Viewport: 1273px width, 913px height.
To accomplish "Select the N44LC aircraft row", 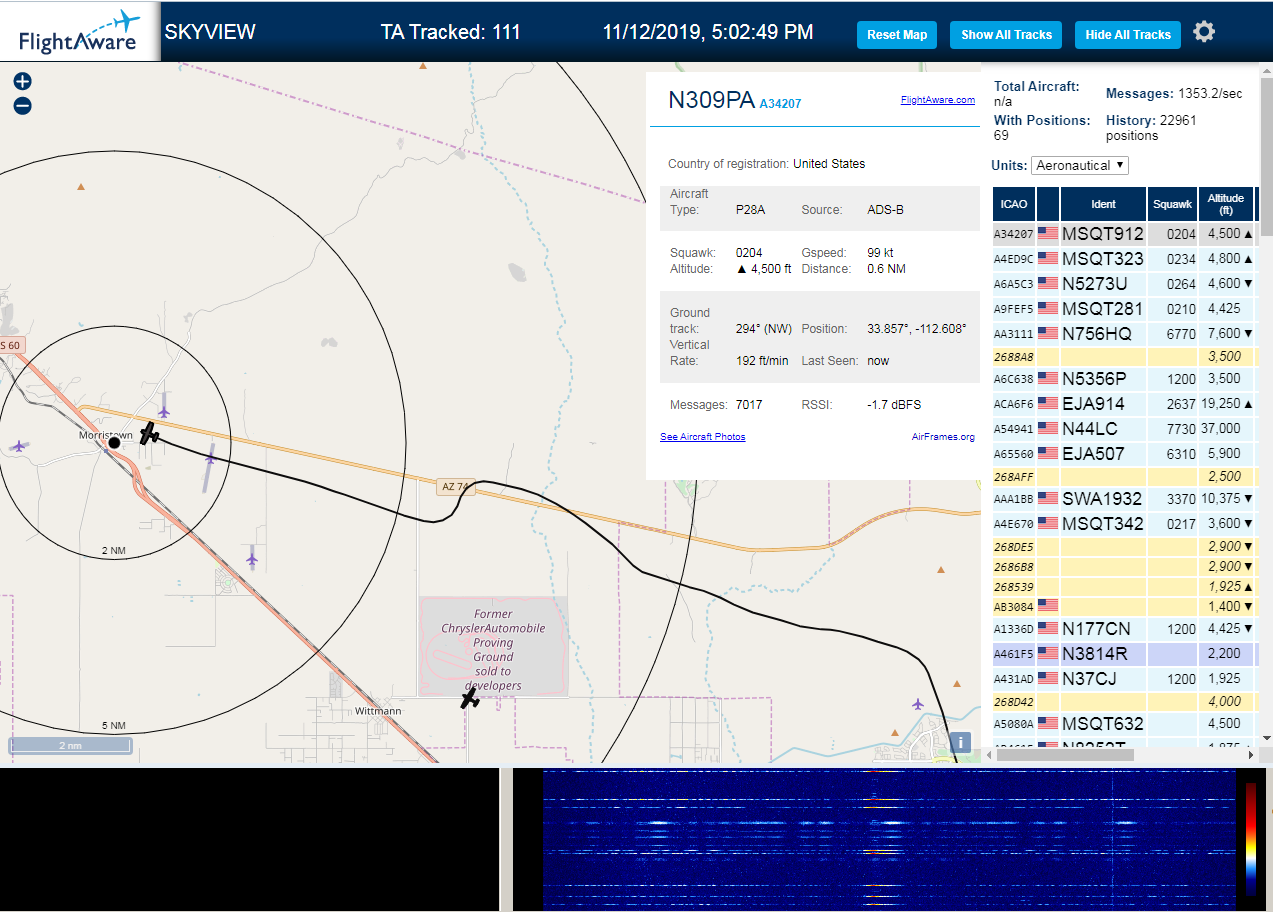I will tap(1124, 428).
